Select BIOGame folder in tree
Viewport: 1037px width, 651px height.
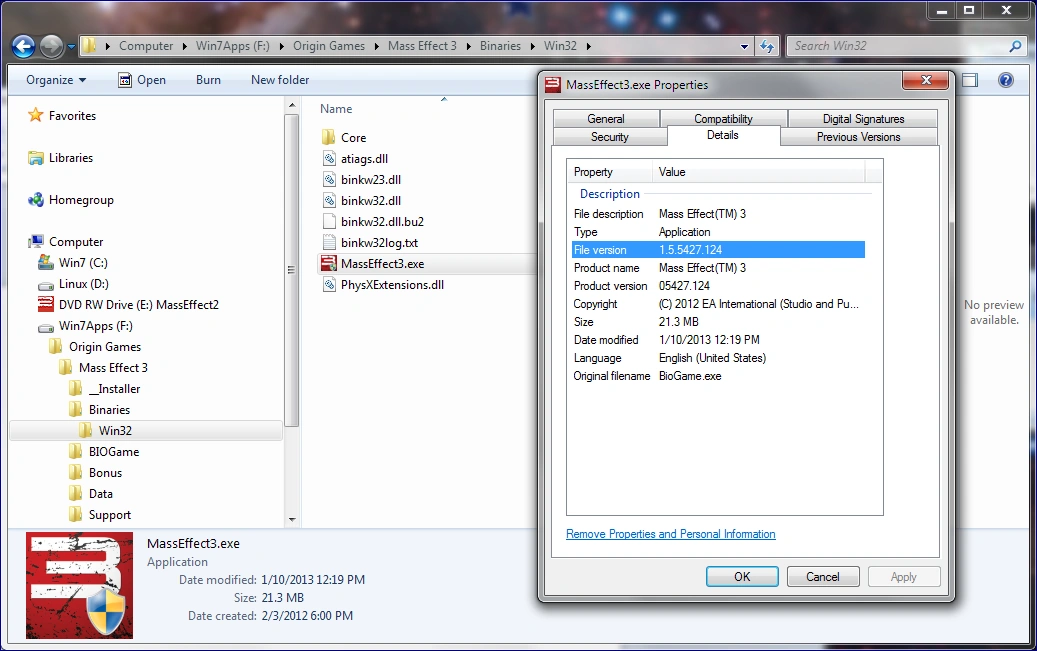point(104,452)
